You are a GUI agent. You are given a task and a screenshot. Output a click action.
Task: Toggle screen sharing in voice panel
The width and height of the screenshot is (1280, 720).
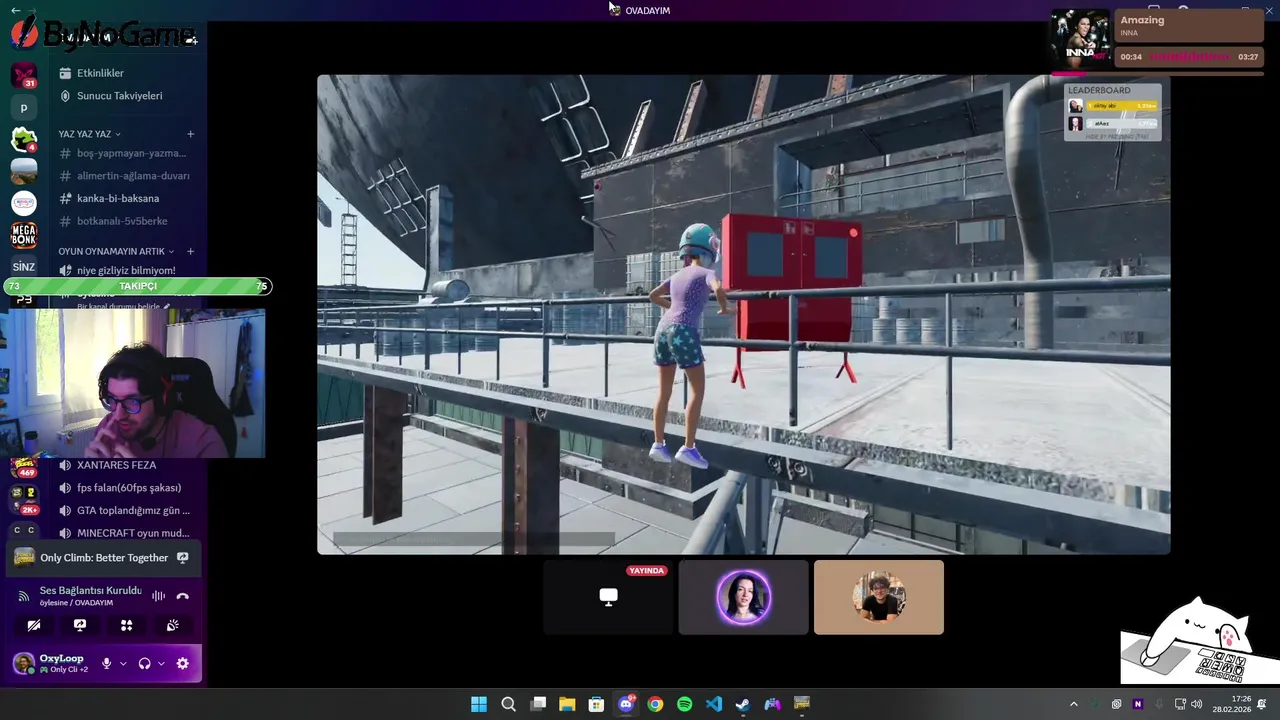click(x=80, y=625)
